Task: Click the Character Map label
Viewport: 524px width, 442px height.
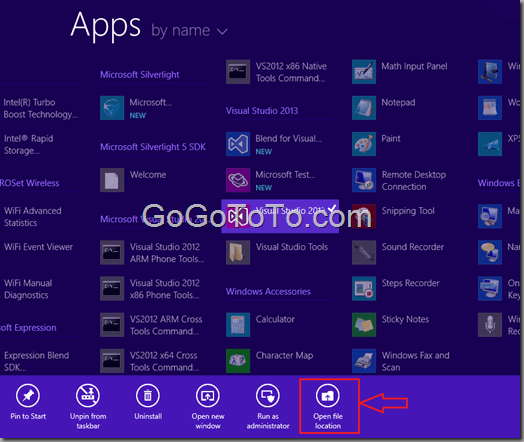Action: [284, 355]
